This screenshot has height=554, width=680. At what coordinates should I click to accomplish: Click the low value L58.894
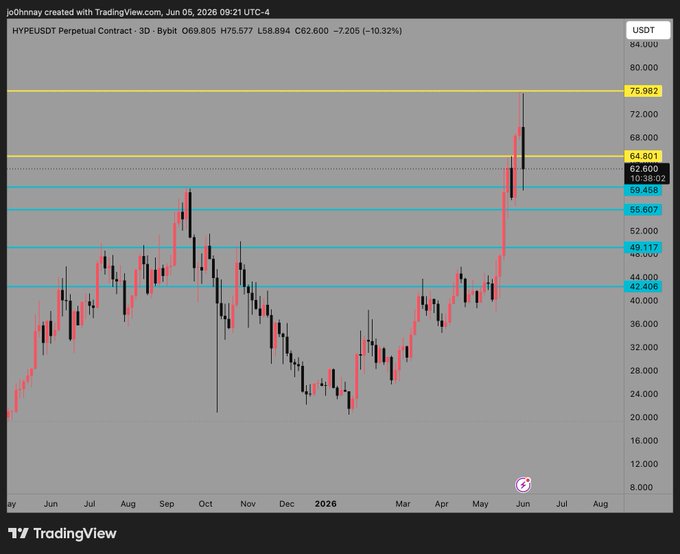point(274,31)
